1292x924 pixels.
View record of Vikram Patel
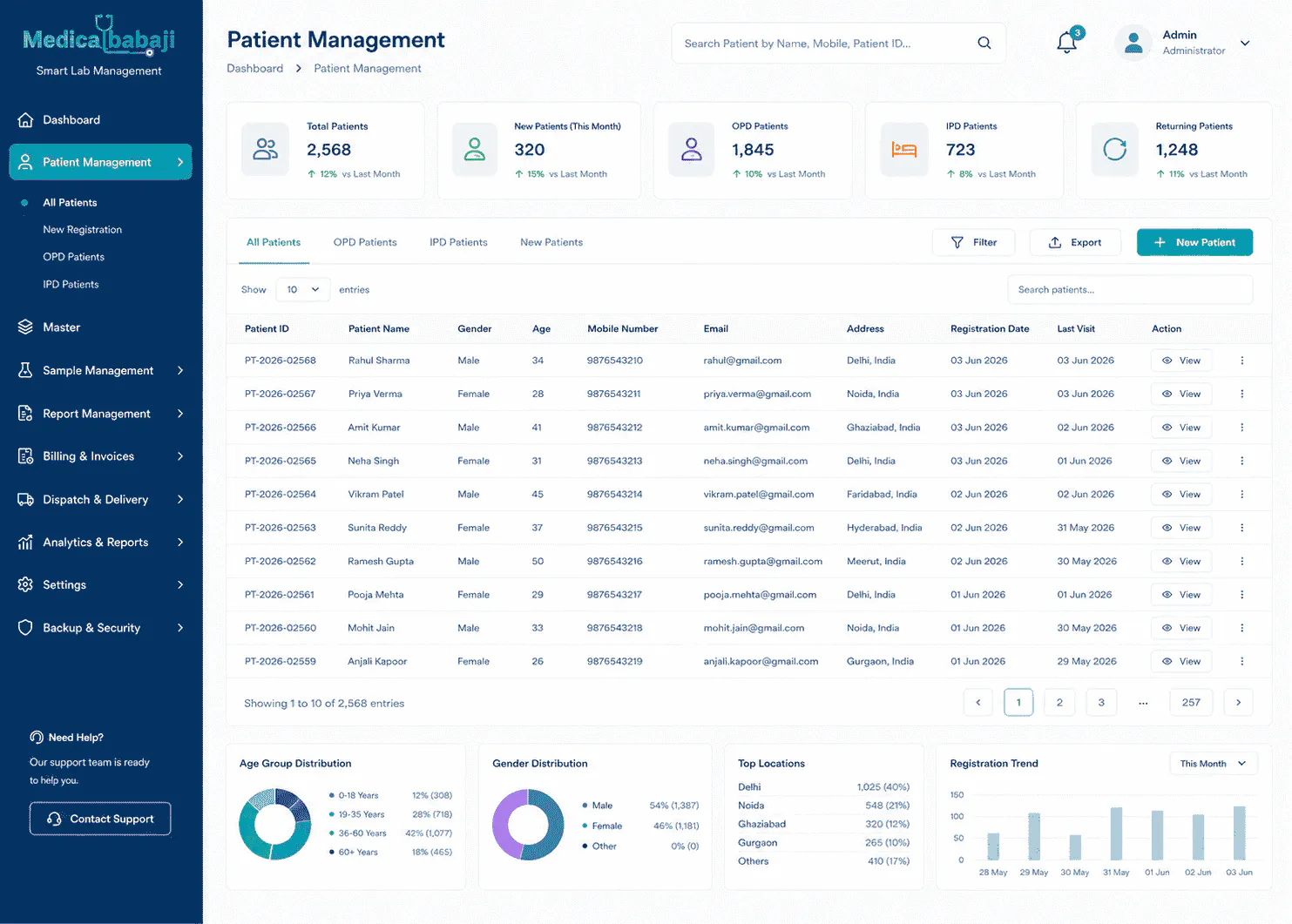[x=1180, y=495]
